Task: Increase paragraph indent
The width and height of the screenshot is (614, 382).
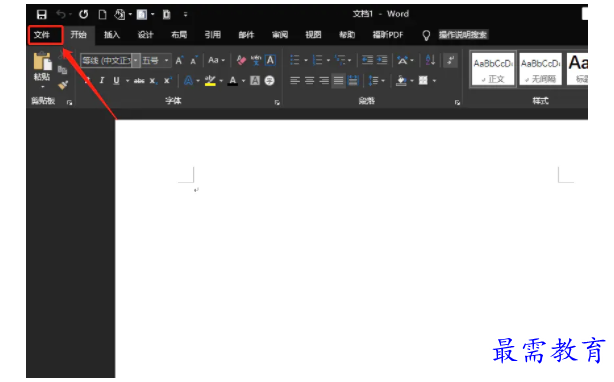Action: [382, 60]
